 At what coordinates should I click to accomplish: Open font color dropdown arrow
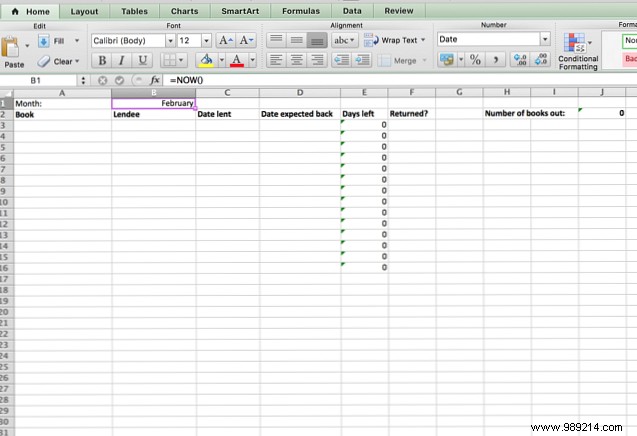(252, 61)
